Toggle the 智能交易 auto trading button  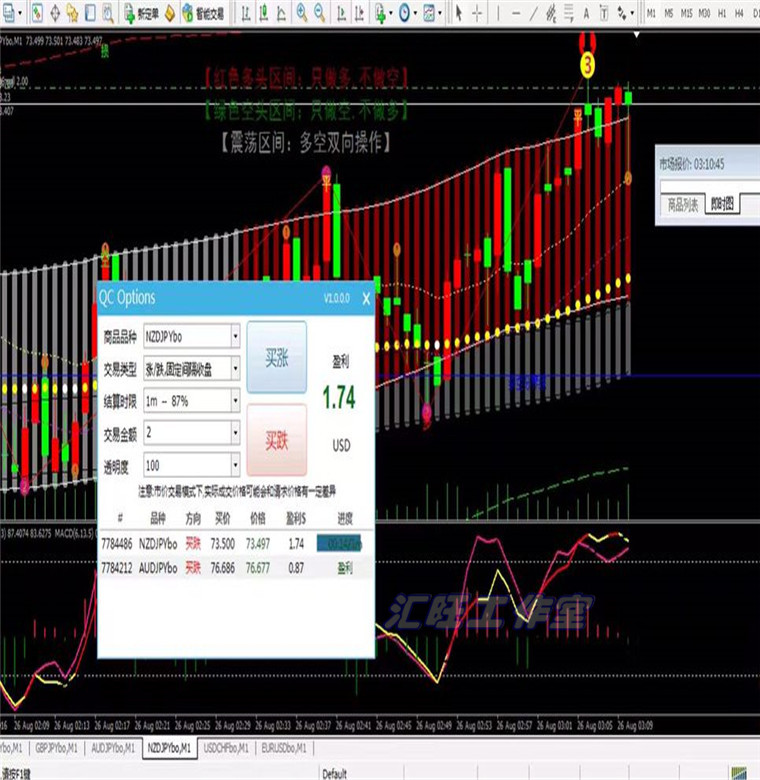203,13
